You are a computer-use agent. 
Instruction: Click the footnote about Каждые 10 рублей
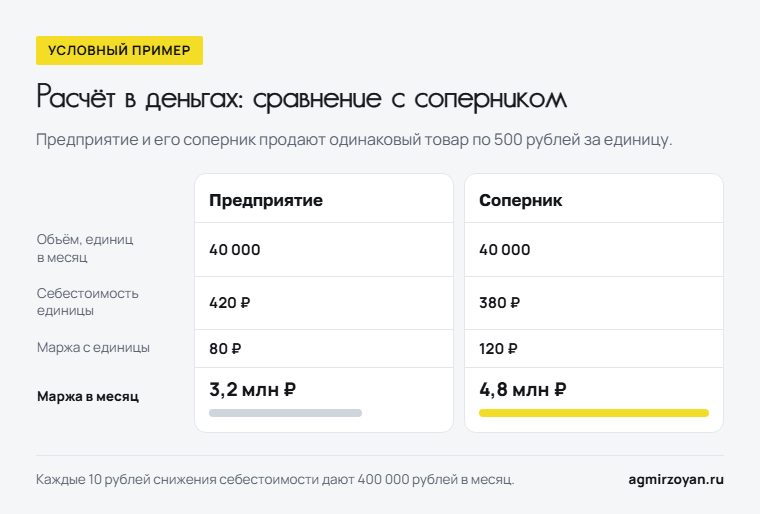tap(275, 480)
